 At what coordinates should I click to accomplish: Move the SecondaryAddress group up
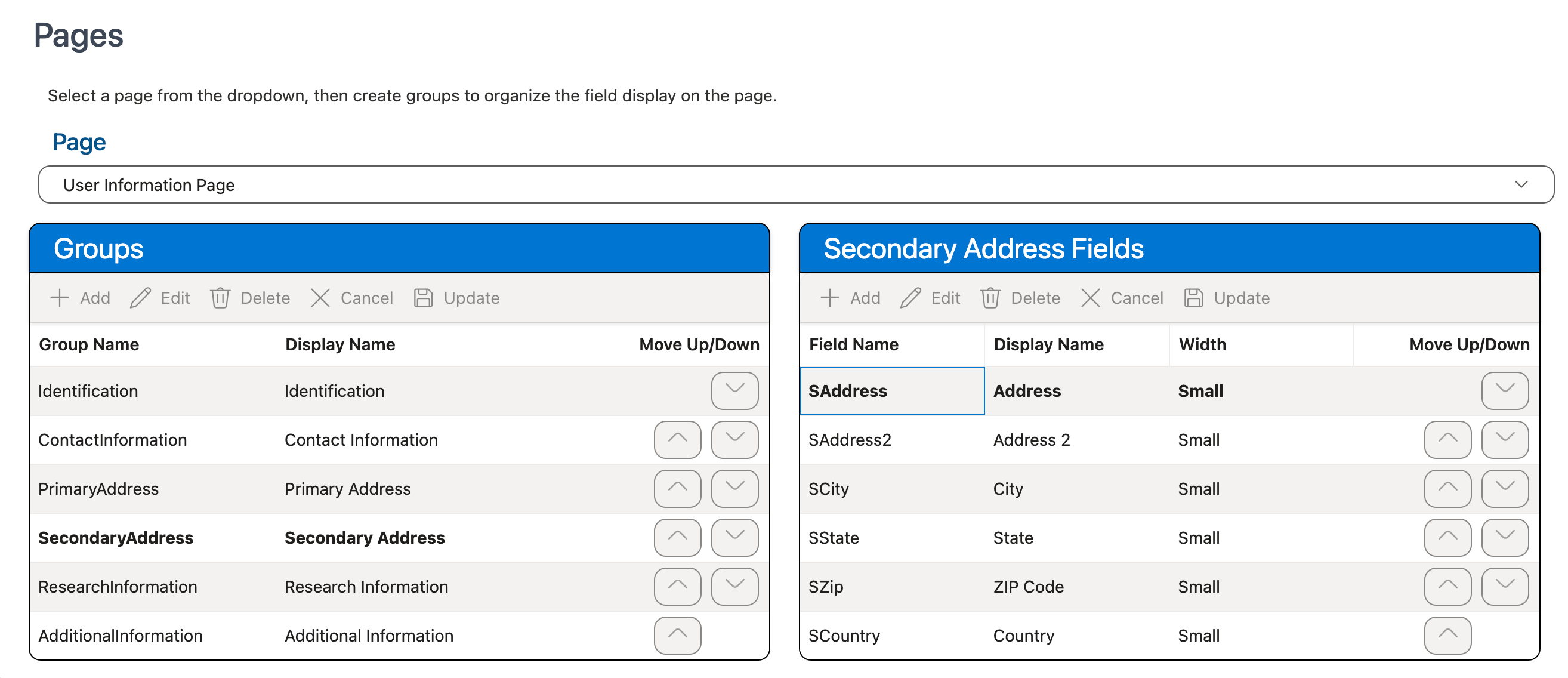[x=677, y=537]
